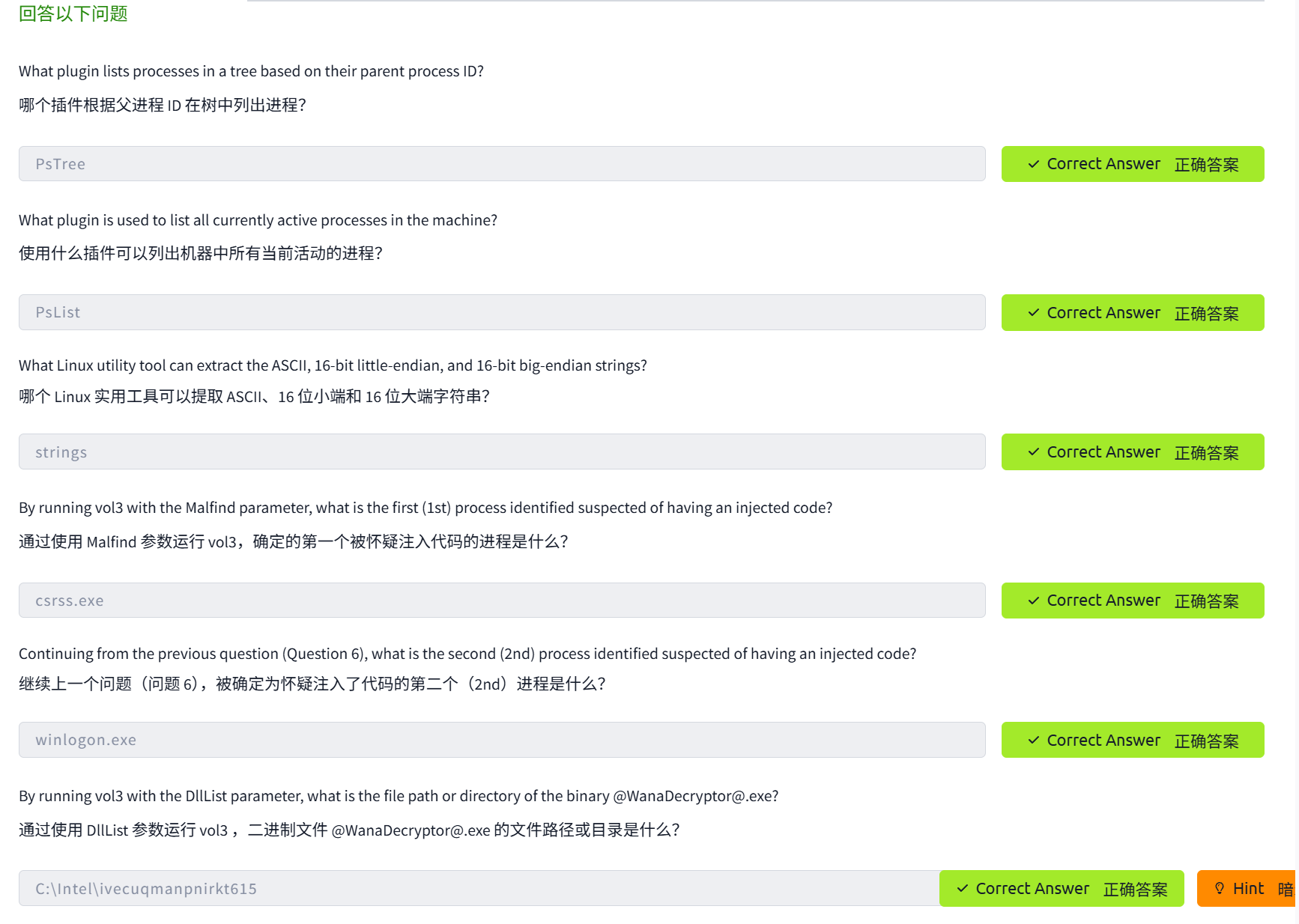1299x924 pixels.
Task: Click the lightbulb Hint icon
Action: coord(1220,889)
